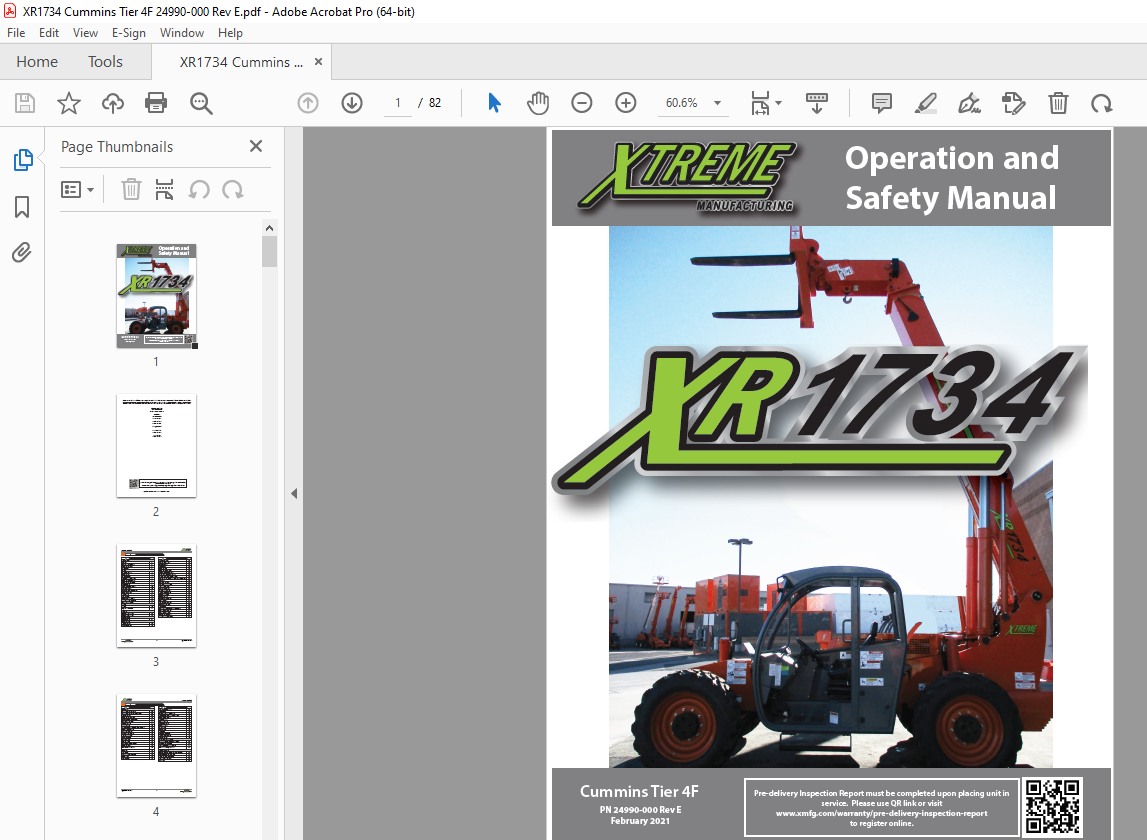Image resolution: width=1147 pixels, height=840 pixels.
Task: Go to the next page arrow
Action: [352, 103]
